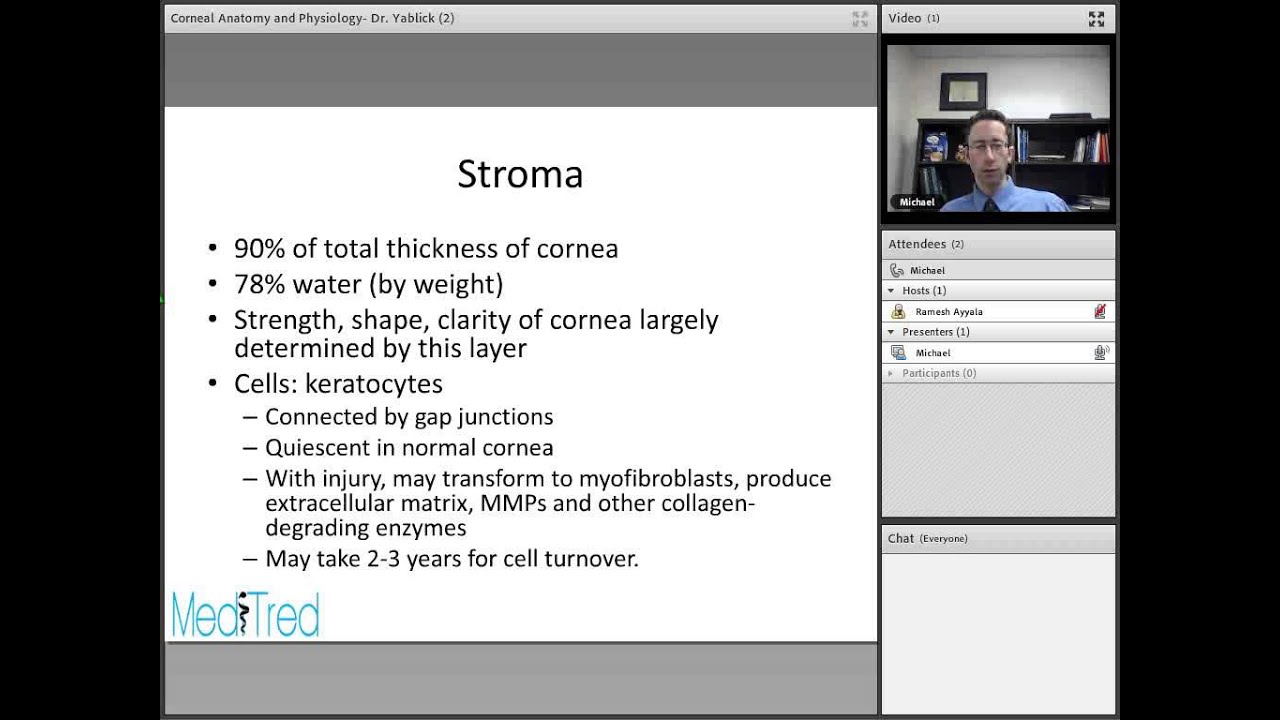Click inside the Chat message area
The height and width of the screenshot is (720, 1280).
tap(998, 634)
